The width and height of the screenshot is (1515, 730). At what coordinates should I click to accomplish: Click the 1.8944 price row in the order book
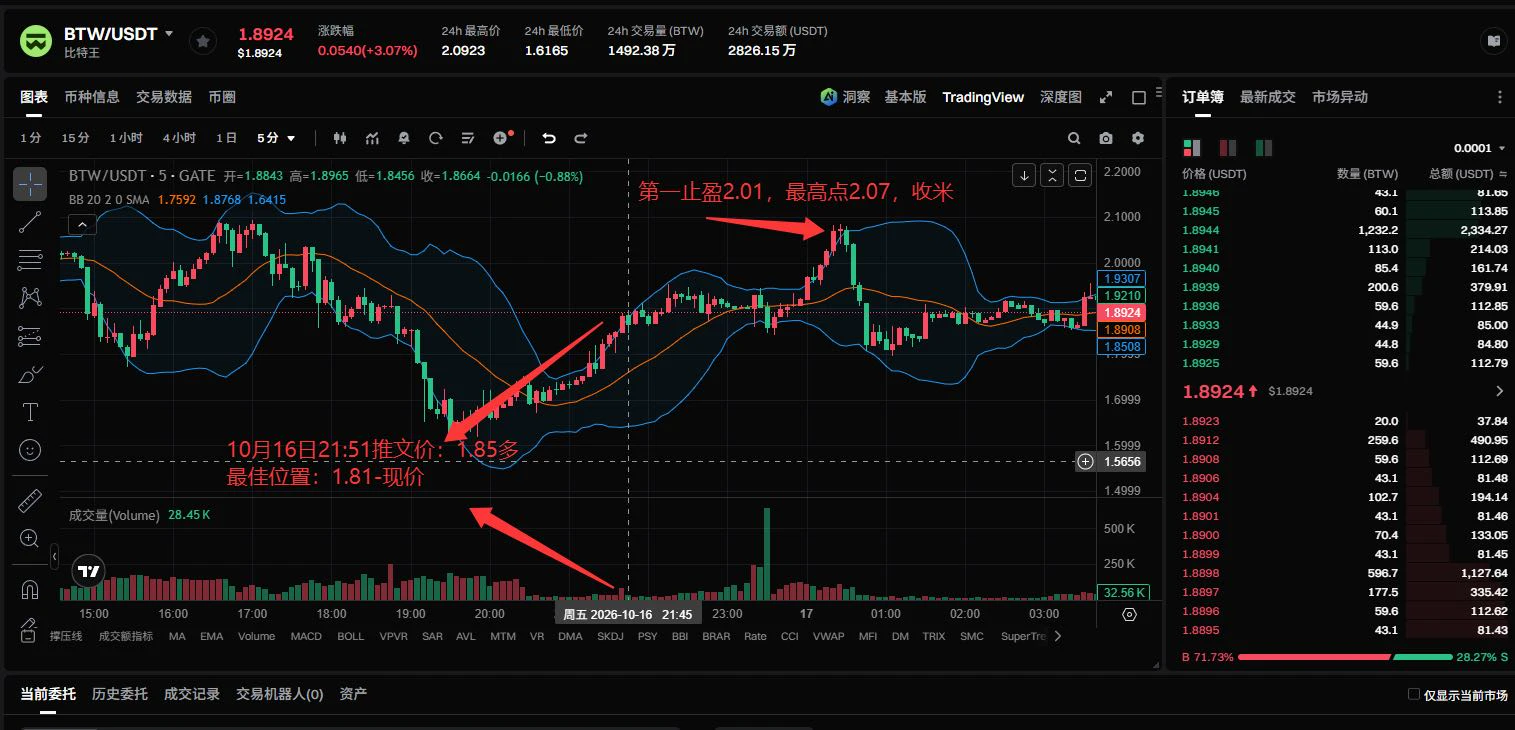1345,230
